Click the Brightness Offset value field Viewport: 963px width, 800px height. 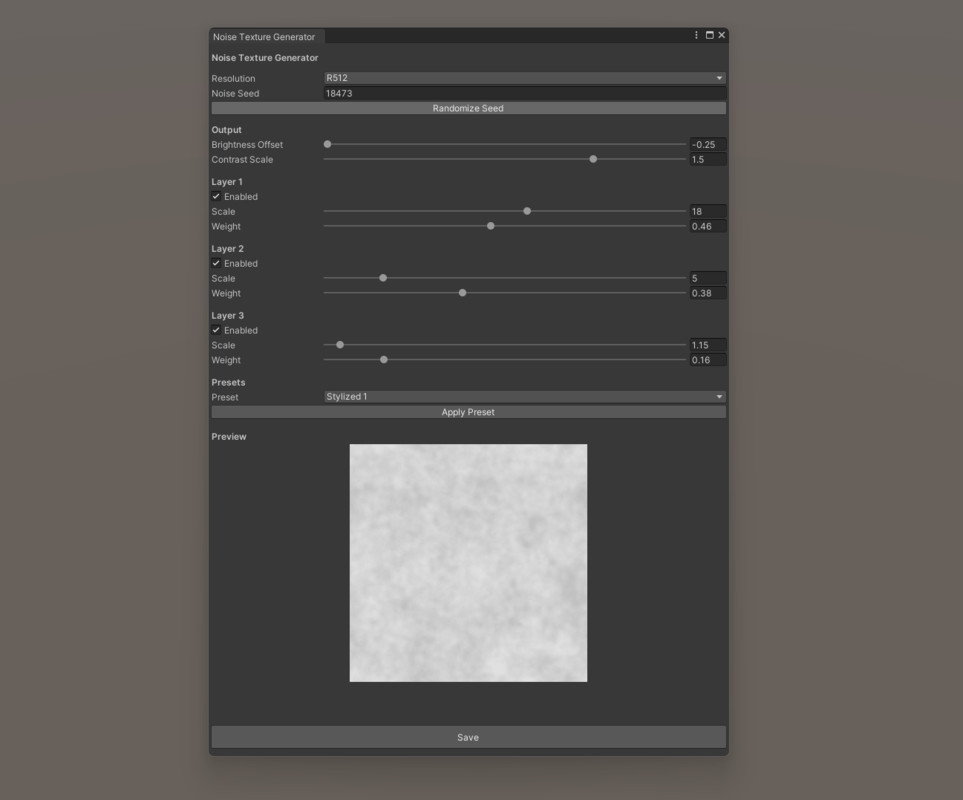(x=708, y=144)
